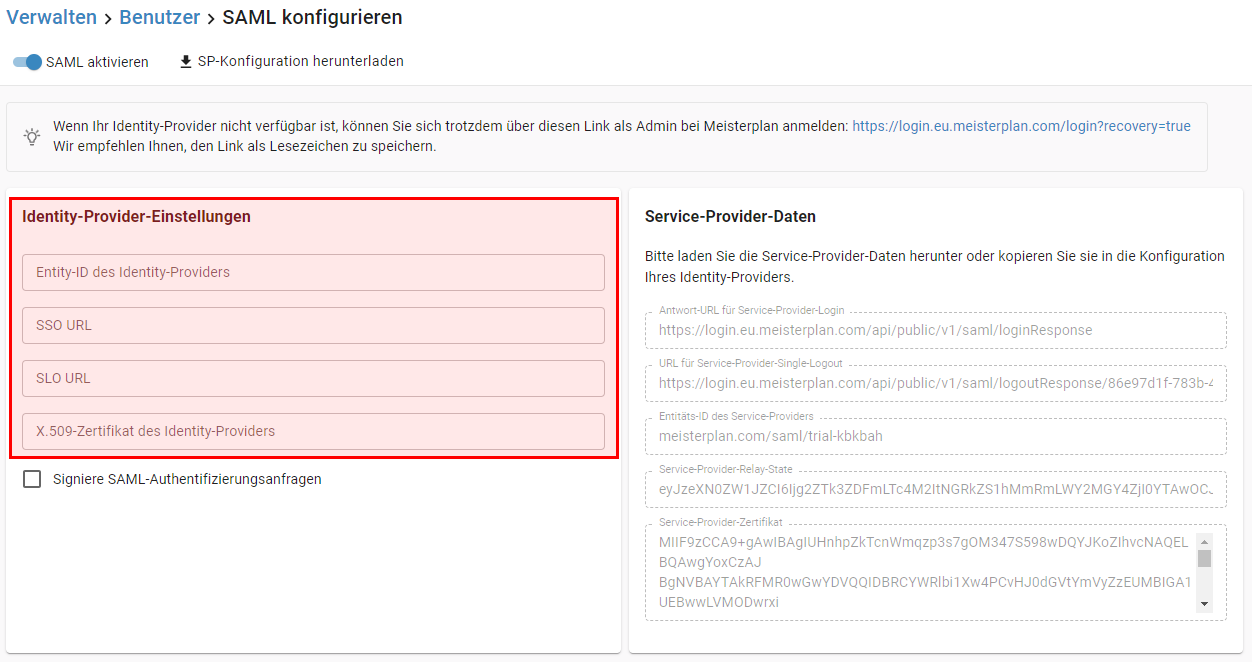Click into the SSO URL field
The image size is (1252, 662).
click(x=313, y=325)
